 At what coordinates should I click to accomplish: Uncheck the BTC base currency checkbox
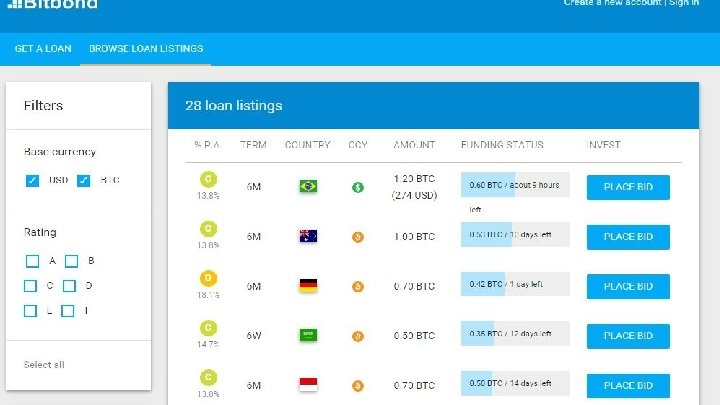(x=83, y=180)
